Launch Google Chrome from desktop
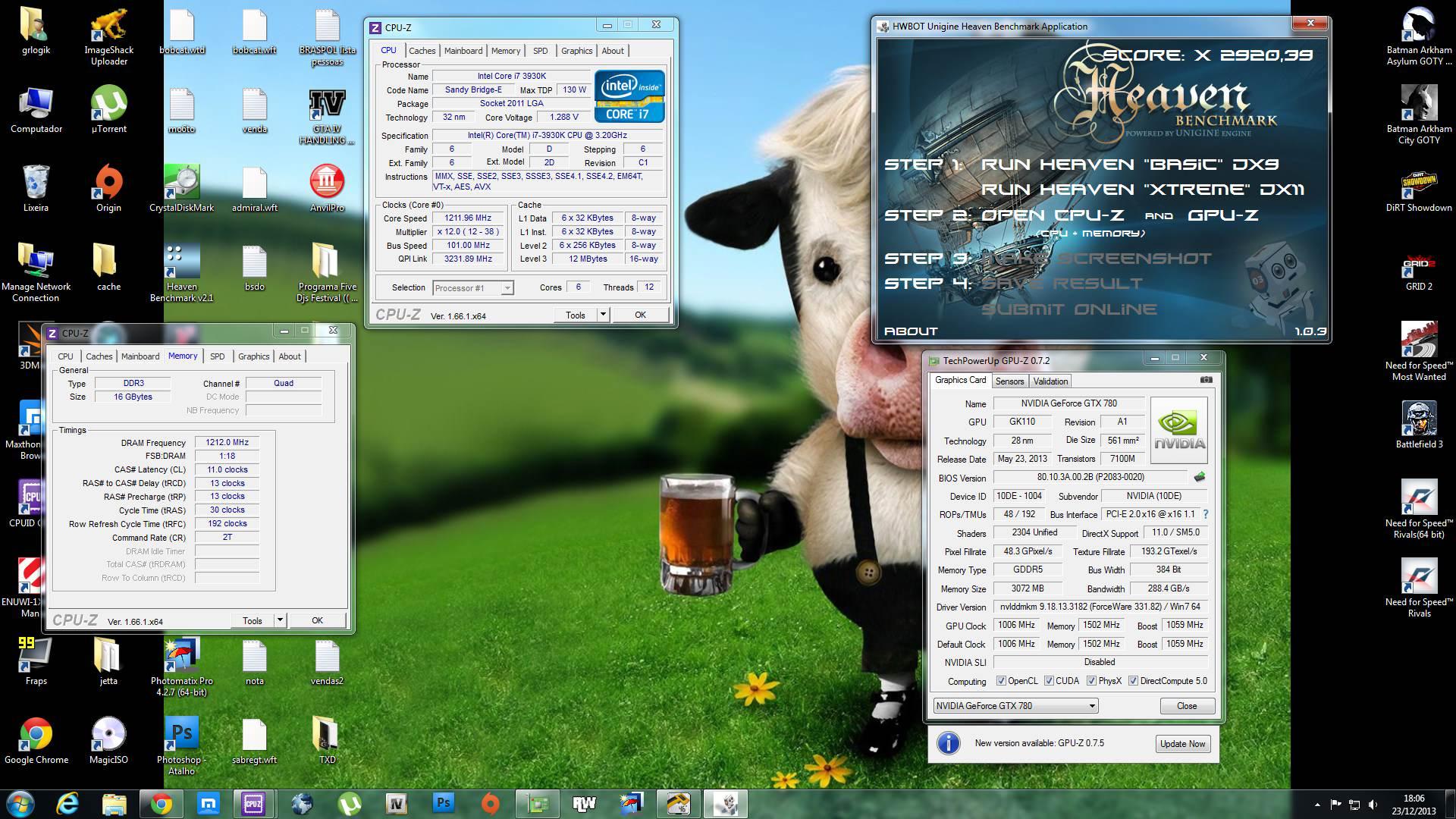The image size is (1456, 819). click(x=36, y=740)
